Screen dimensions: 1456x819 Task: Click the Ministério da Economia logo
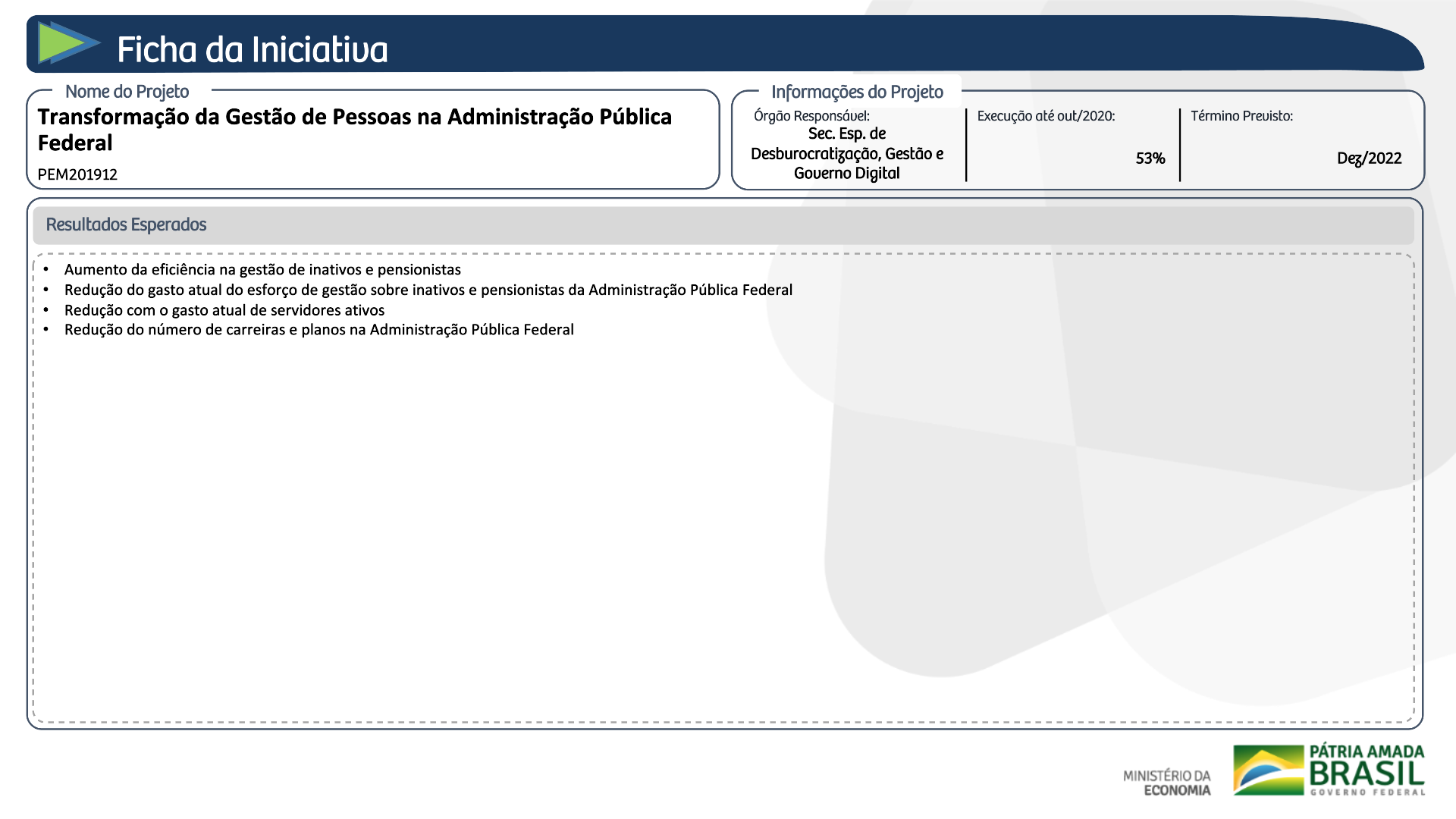1166,783
